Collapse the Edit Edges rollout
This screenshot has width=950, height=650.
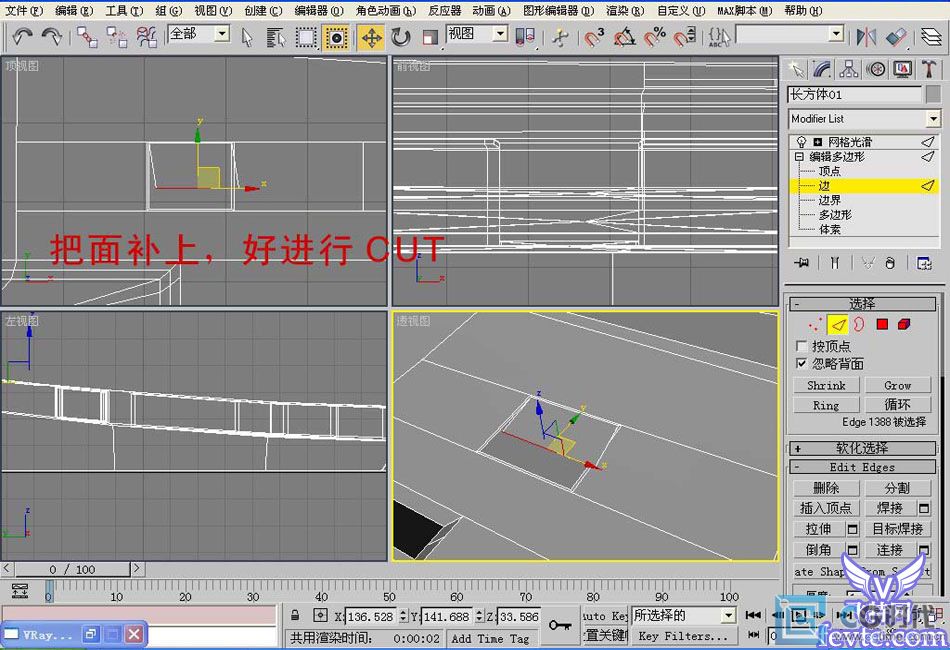click(862, 467)
